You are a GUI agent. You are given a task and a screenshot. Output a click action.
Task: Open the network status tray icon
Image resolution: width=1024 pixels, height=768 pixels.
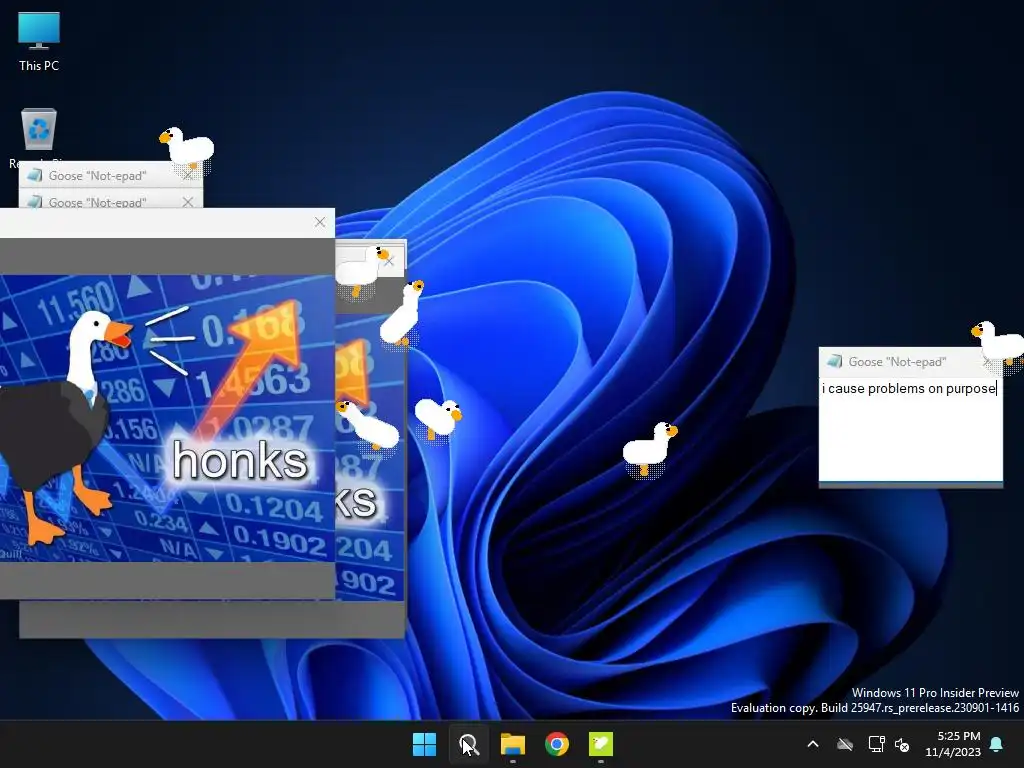(x=876, y=744)
